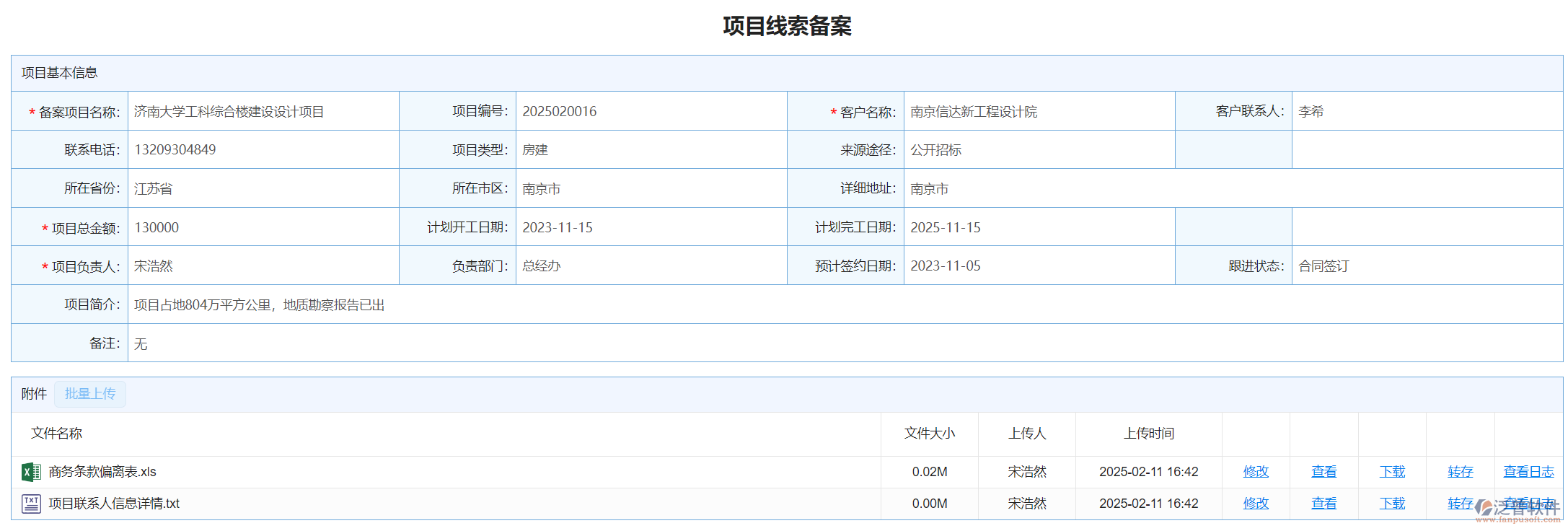Click the Excel icon beside 商务条款偏离表.xls
The width and height of the screenshot is (1568, 531).
(x=31, y=472)
